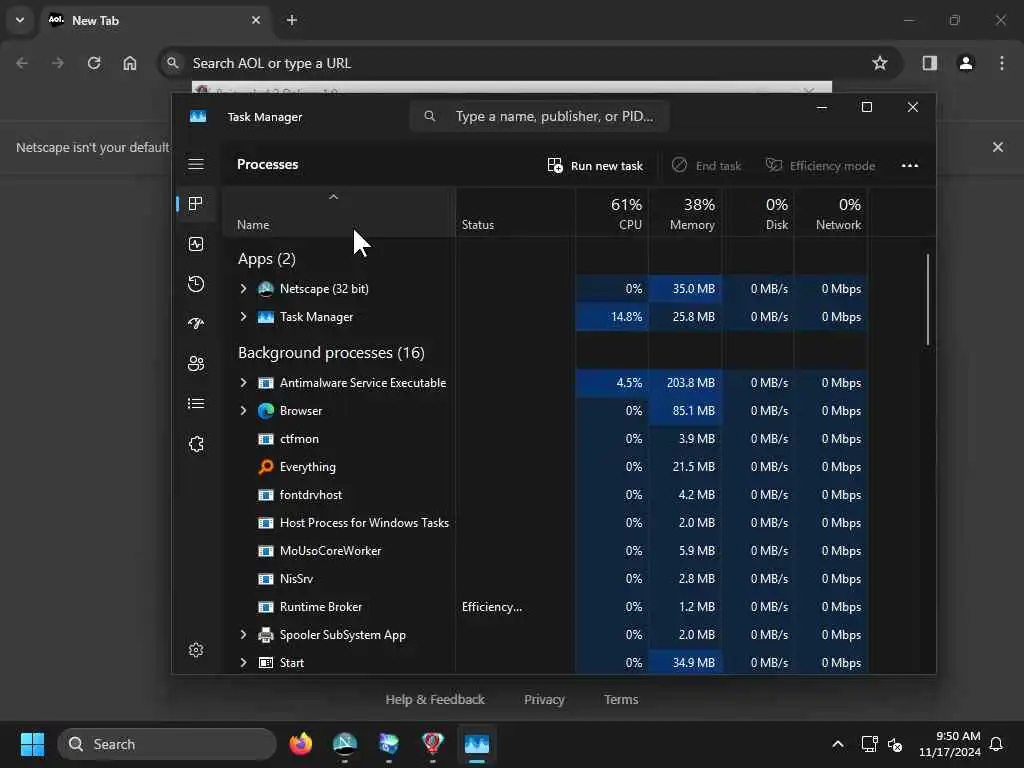
Task: Open the Details sidebar icon
Action: coord(196,404)
